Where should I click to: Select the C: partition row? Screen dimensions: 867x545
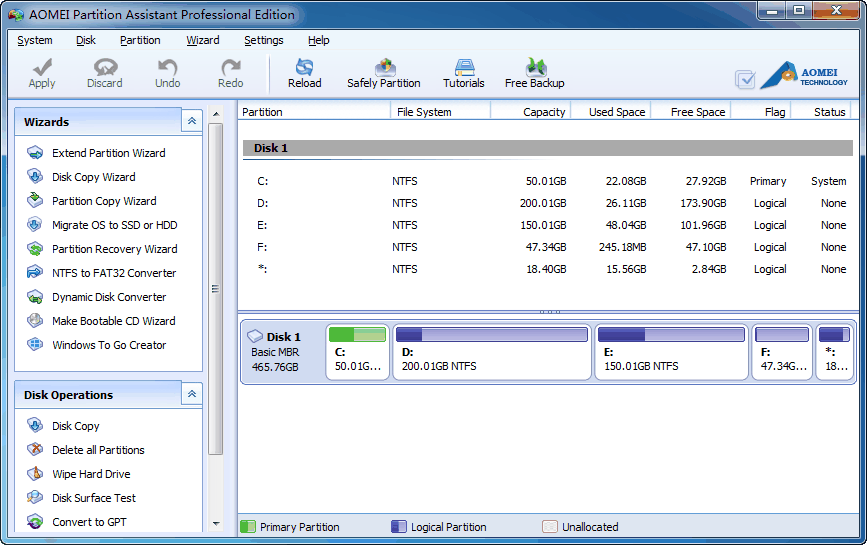coord(548,181)
